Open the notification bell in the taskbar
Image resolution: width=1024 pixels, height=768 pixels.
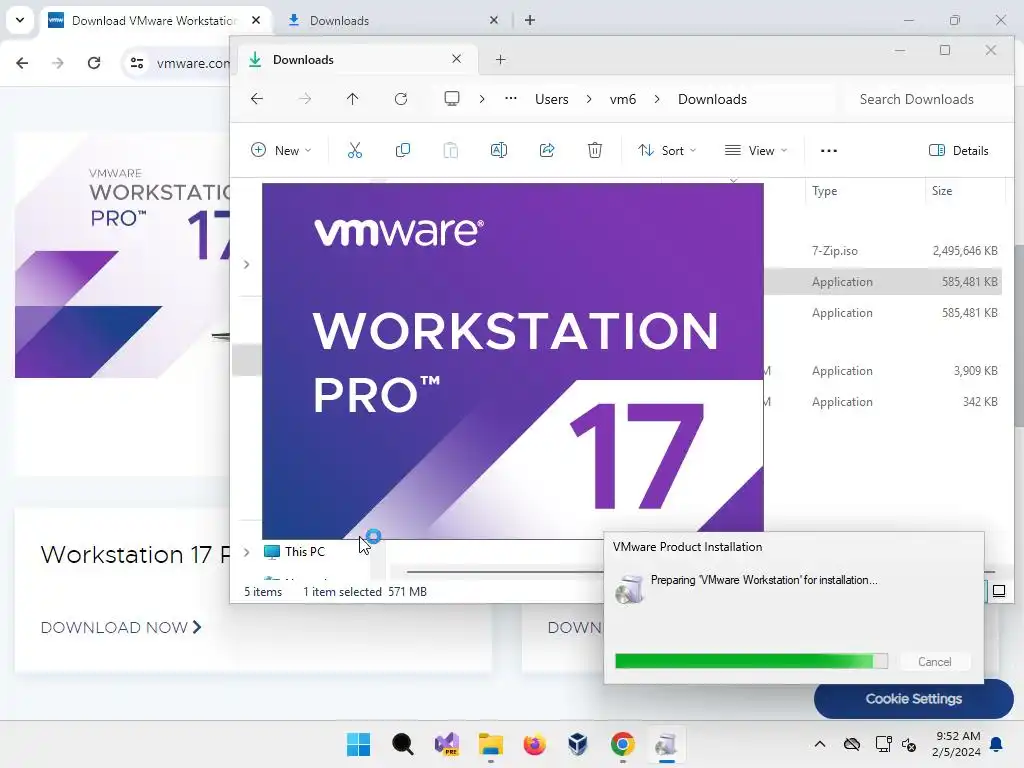[x=997, y=744]
